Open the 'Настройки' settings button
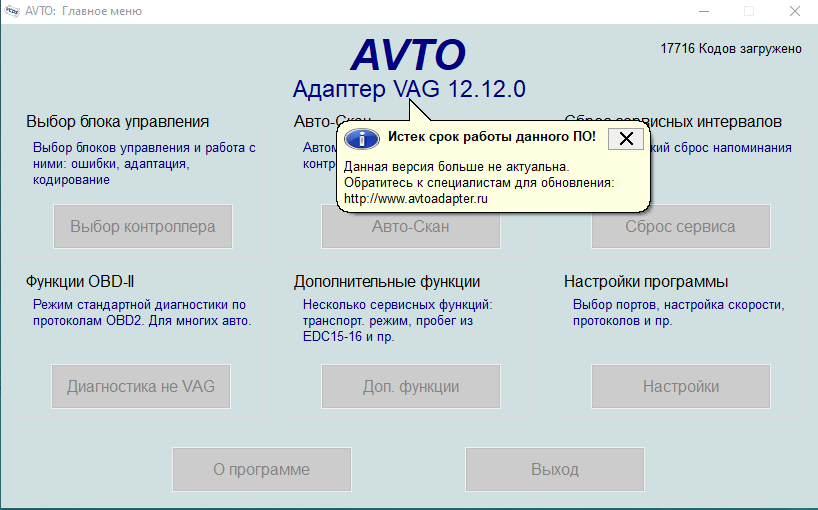The height and width of the screenshot is (510, 818). (680, 387)
